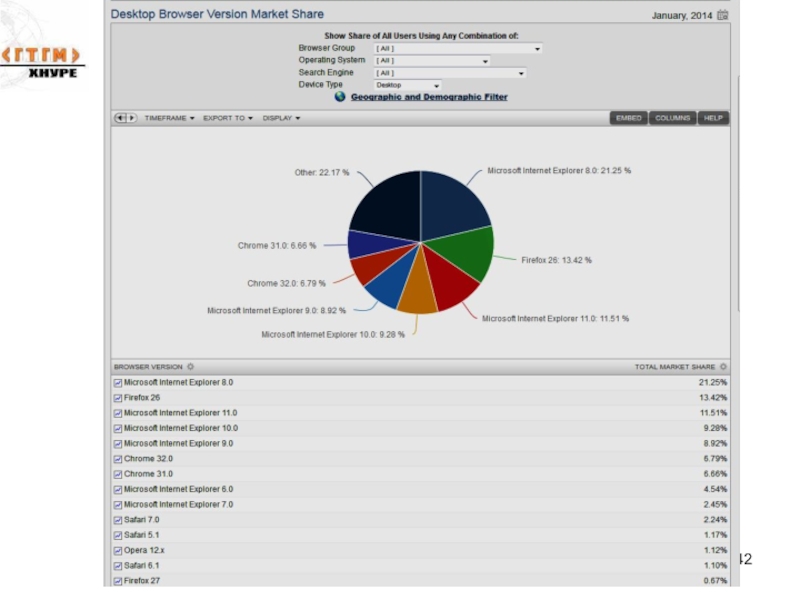The image size is (800, 600).
Task: Toggle Microsoft Internet Explorer 6.0 checkbox
Action: pyautogui.click(x=118, y=490)
